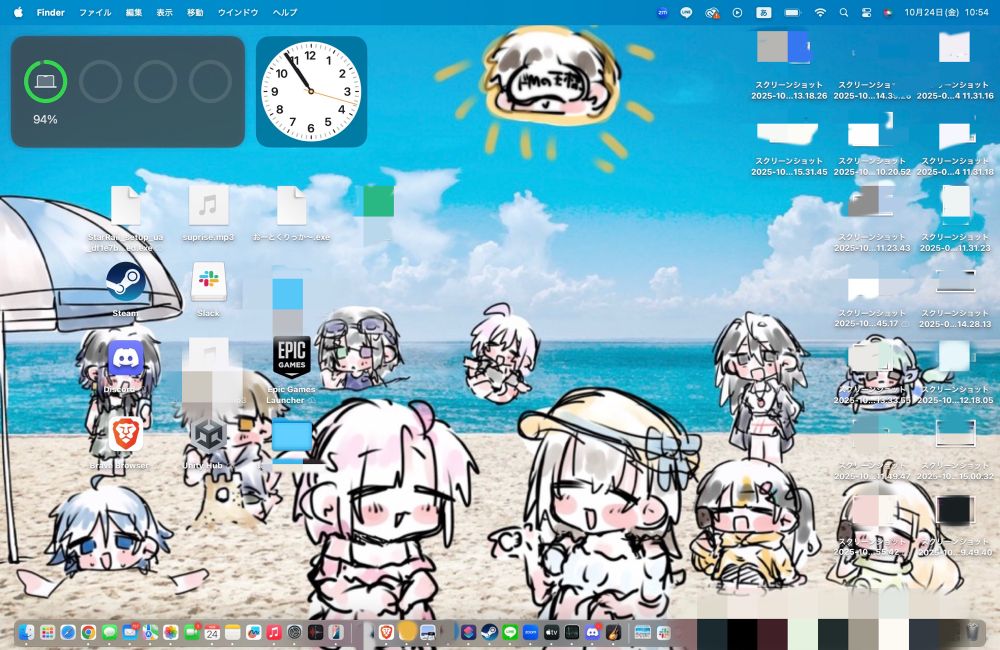The height and width of the screenshot is (650, 1000).
Task: Open Mail app in the Dock
Action: (129, 632)
